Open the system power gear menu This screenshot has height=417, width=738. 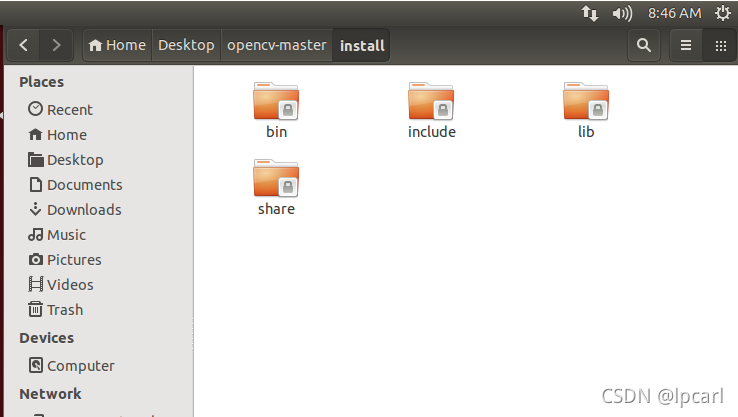(722, 13)
